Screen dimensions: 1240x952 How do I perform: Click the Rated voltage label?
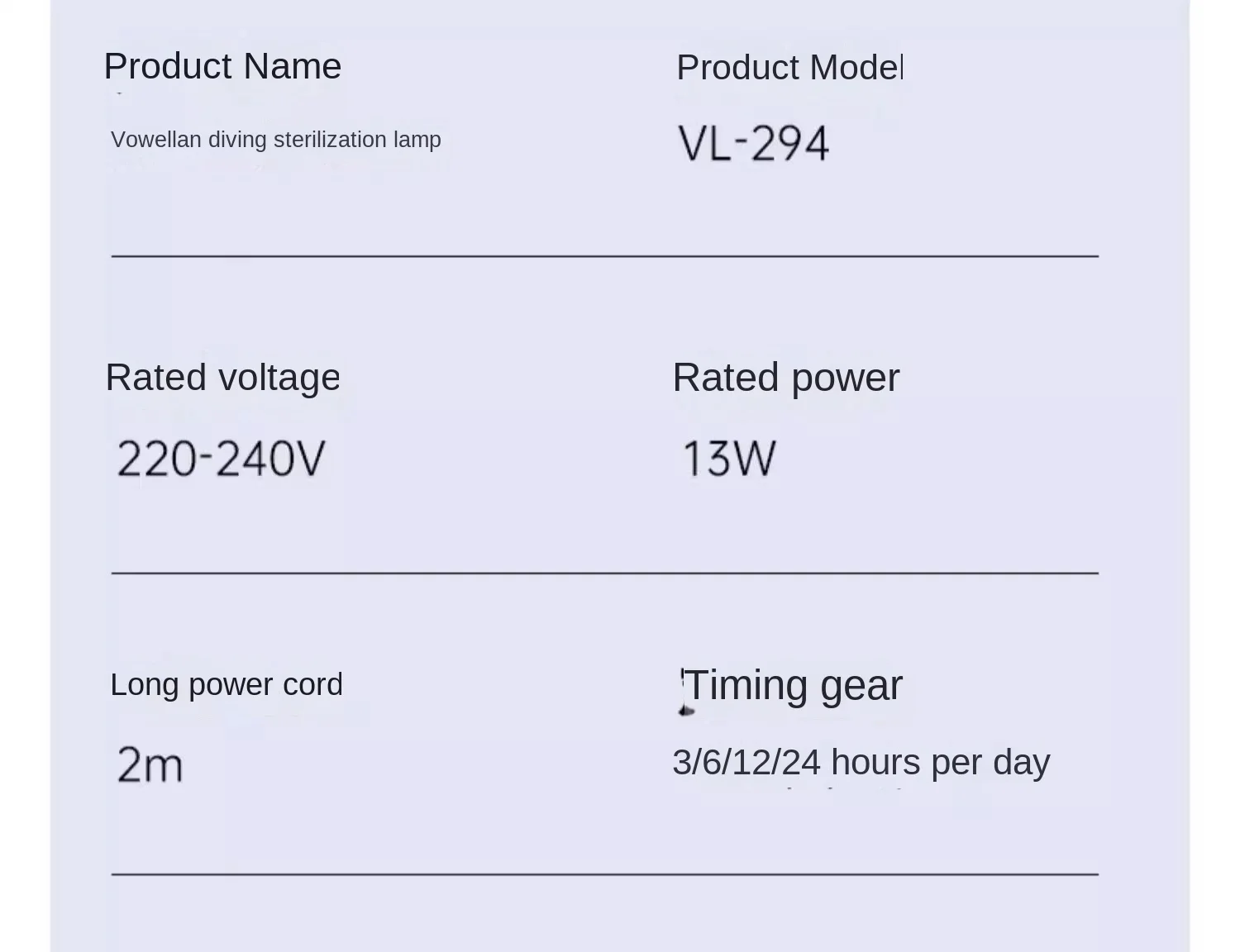[x=222, y=378]
